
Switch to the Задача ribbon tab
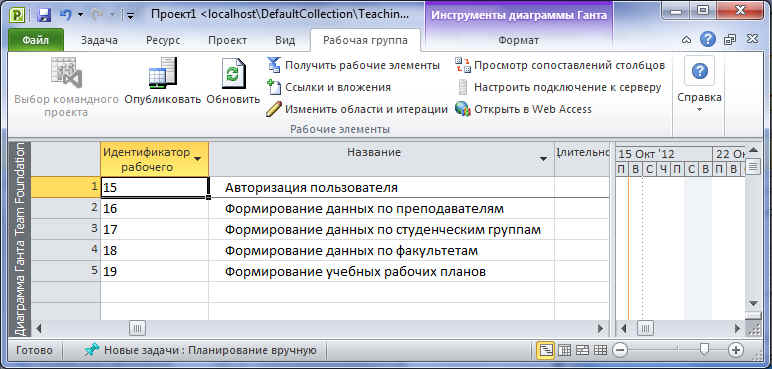(99, 40)
